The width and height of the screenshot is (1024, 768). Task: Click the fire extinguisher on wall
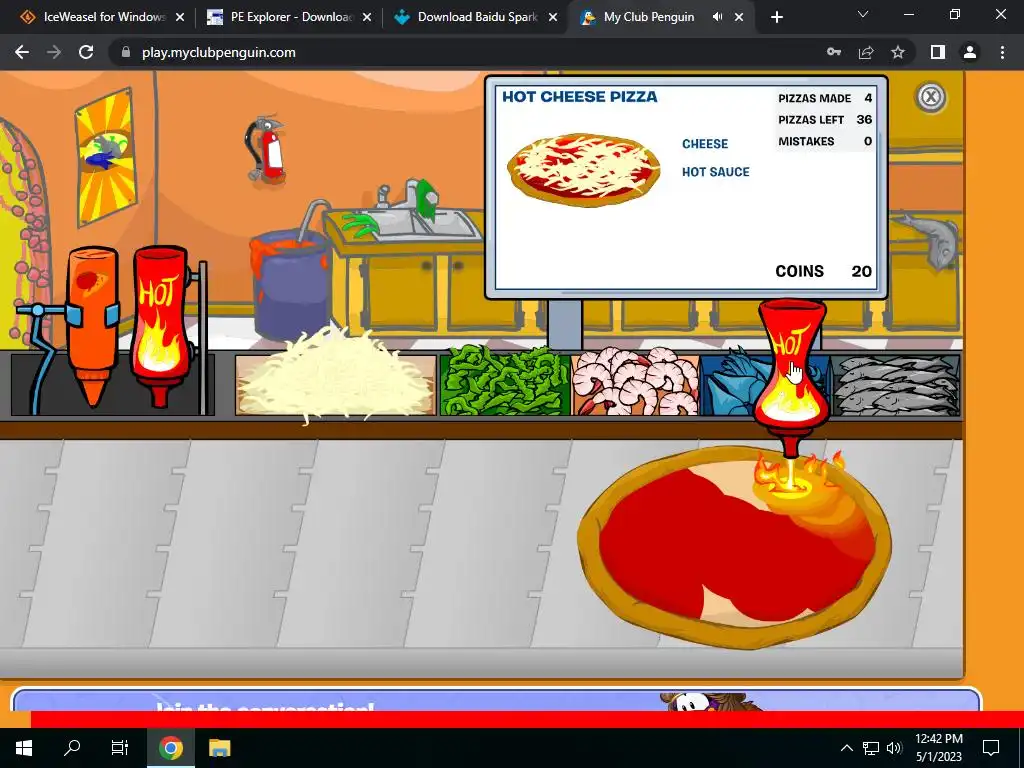click(265, 150)
